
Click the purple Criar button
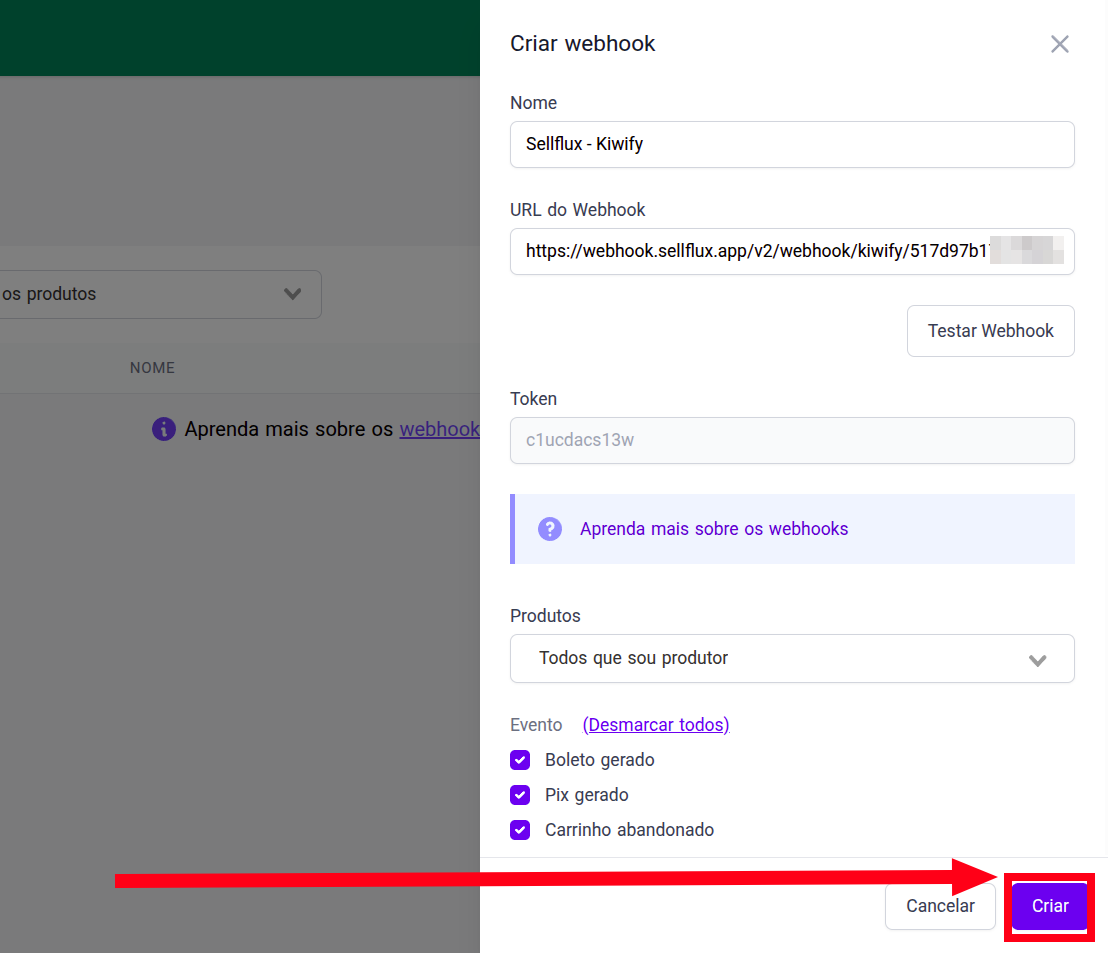(1049, 906)
